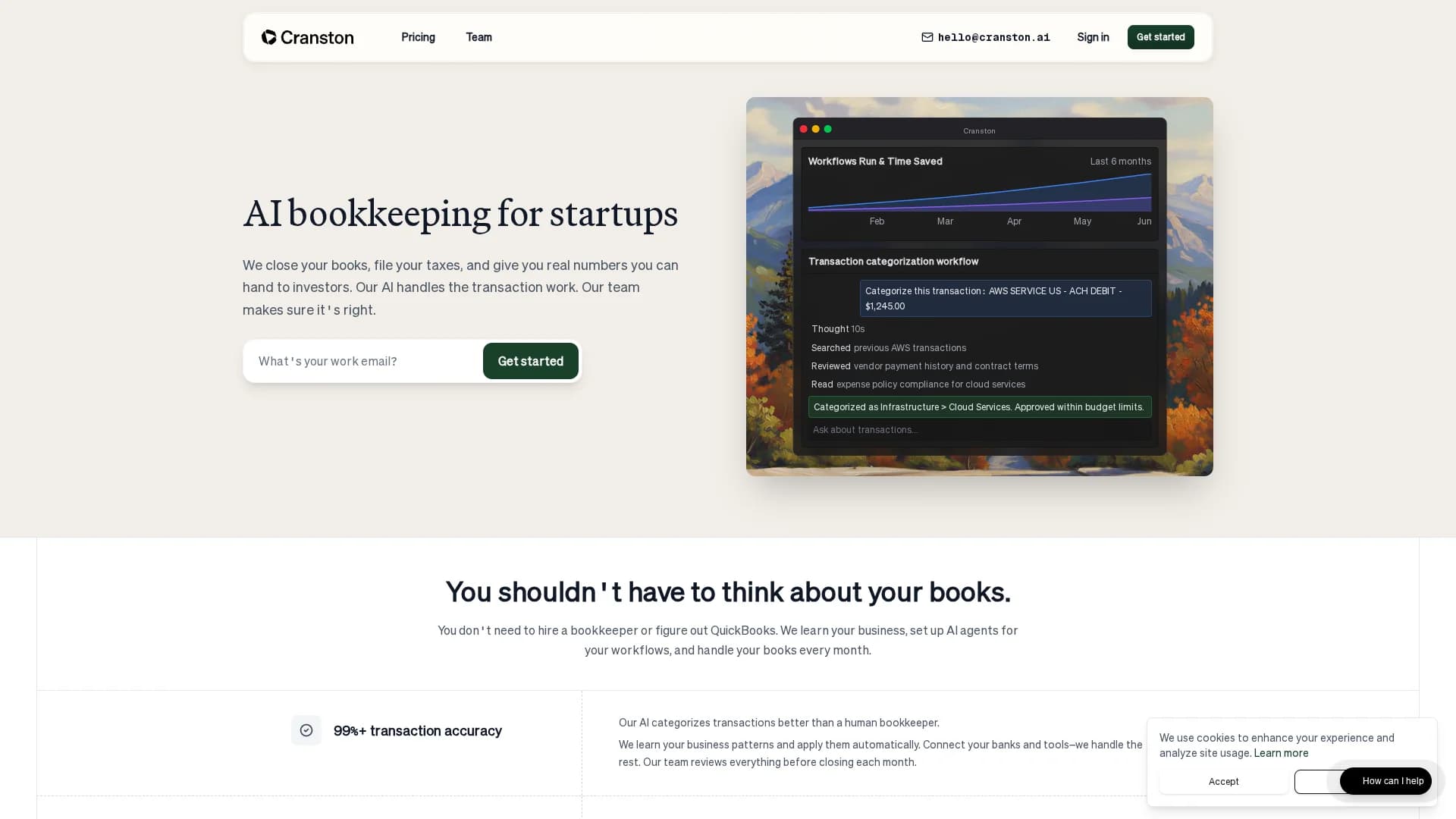
Task: Focus the work email input field
Action: pyautogui.click(x=364, y=361)
